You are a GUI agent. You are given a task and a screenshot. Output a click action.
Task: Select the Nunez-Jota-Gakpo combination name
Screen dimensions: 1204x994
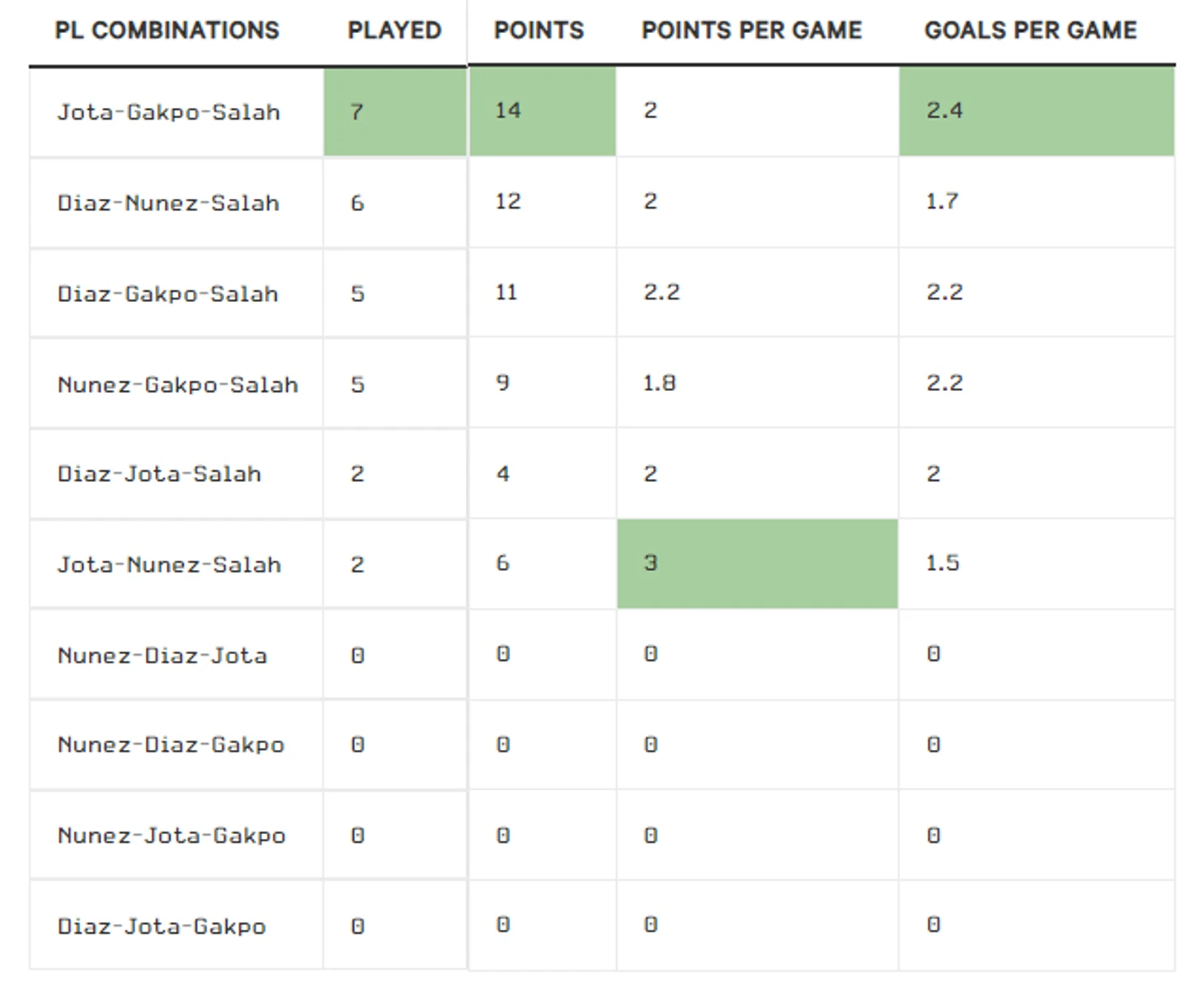(172, 836)
